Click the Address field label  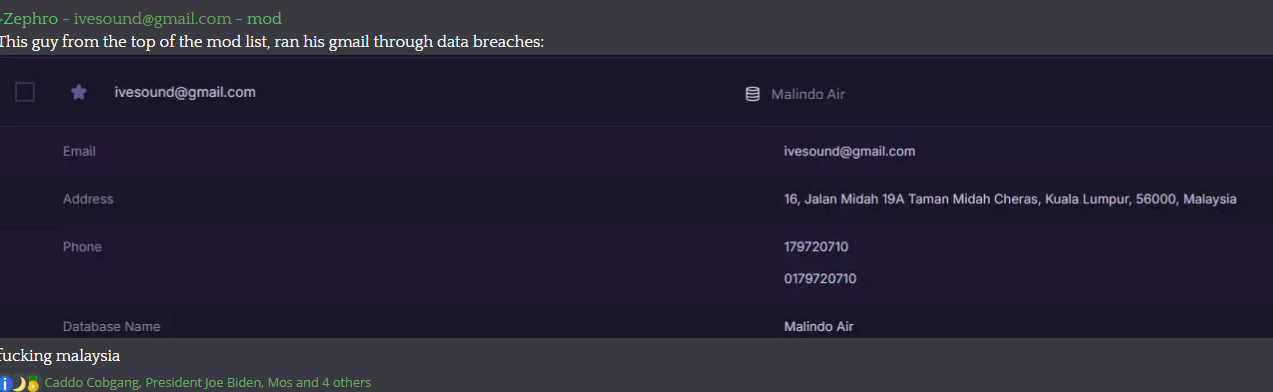(88, 199)
